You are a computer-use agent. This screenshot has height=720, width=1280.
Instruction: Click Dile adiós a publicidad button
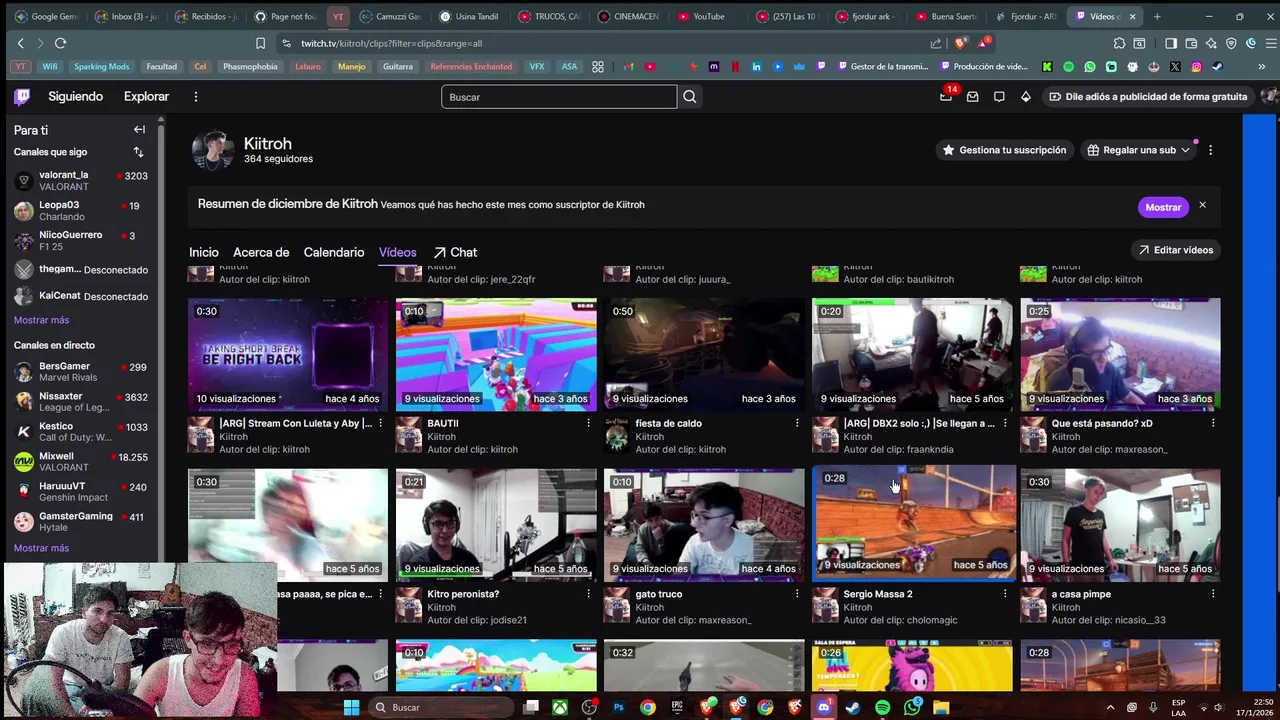point(1148,97)
